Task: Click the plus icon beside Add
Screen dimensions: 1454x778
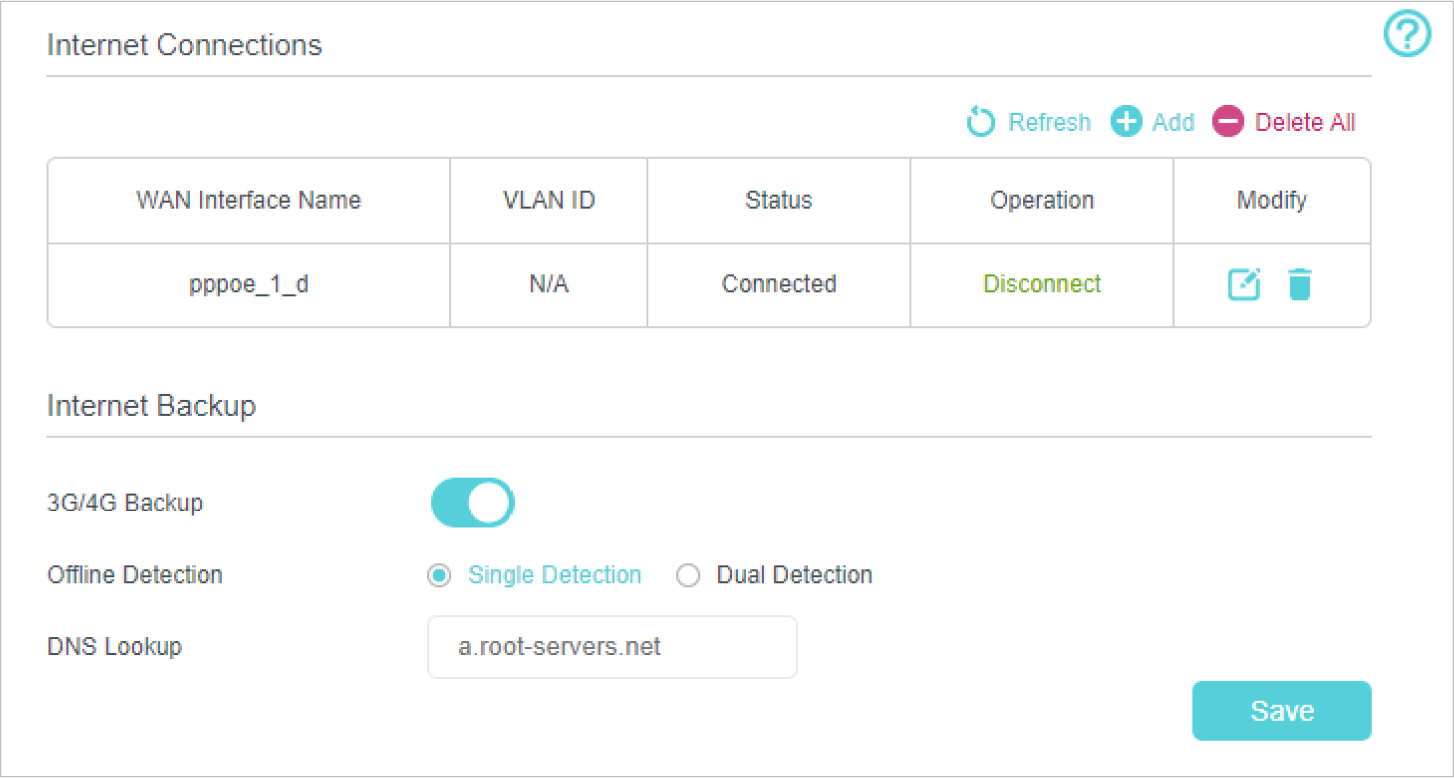Action: click(1126, 123)
